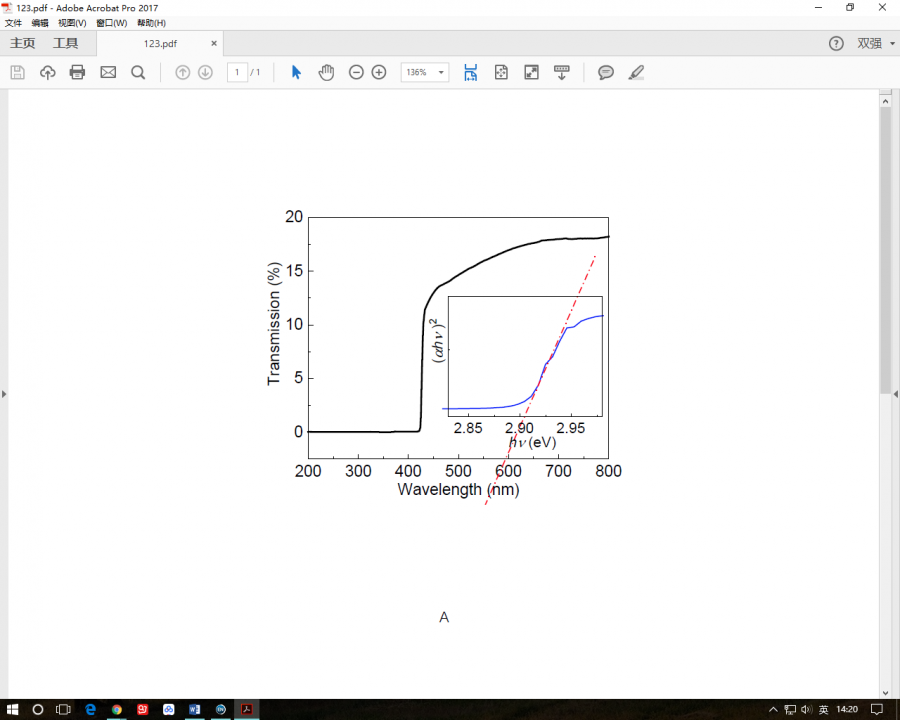
Task: Expand the left navigation pane arrow
Action: click(4, 394)
